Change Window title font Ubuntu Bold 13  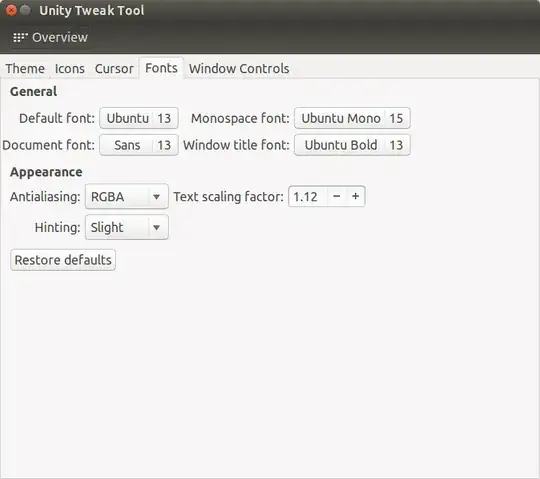(x=352, y=145)
